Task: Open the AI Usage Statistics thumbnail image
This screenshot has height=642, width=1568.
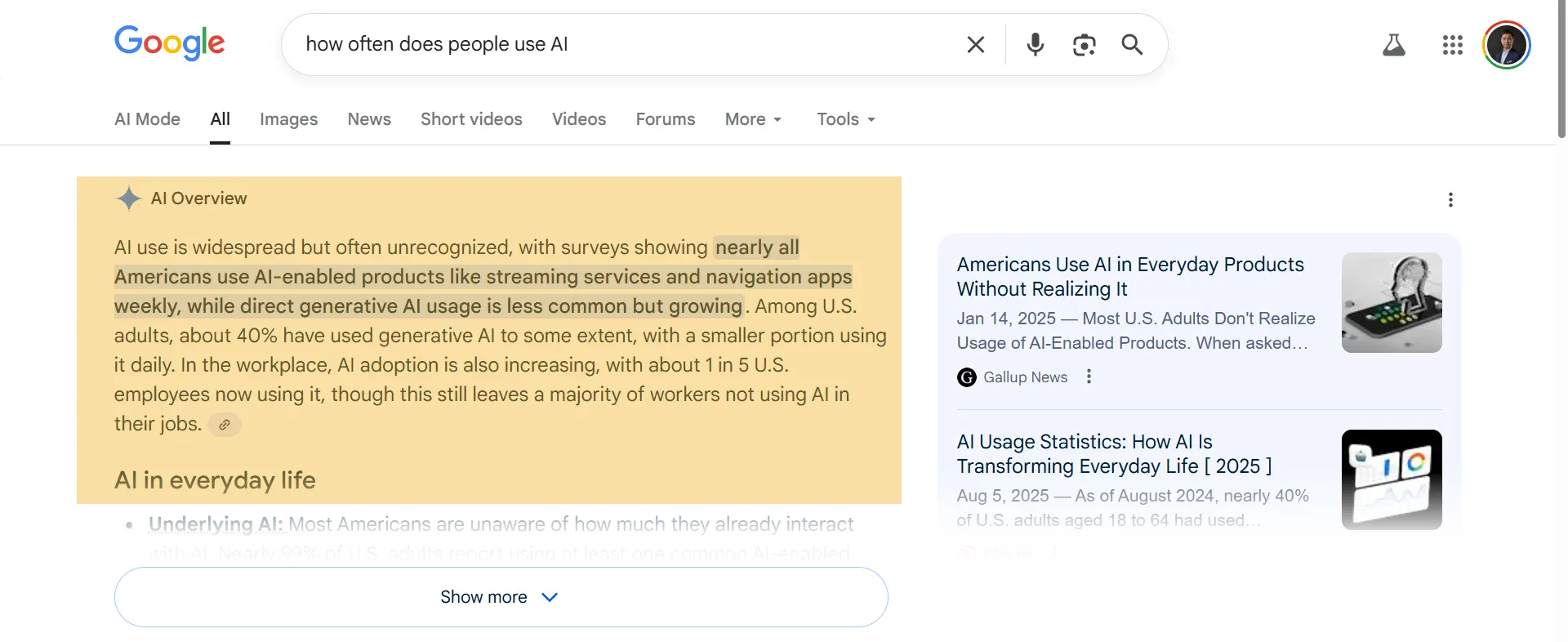Action: [1392, 479]
